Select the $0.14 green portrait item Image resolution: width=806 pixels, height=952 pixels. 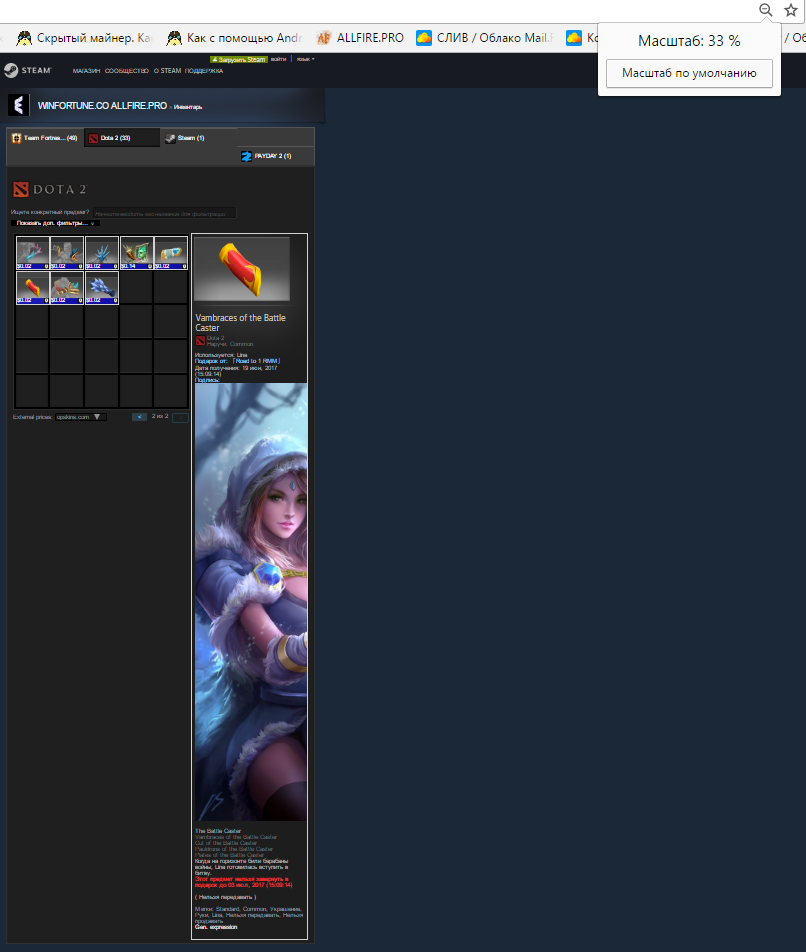[136, 253]
